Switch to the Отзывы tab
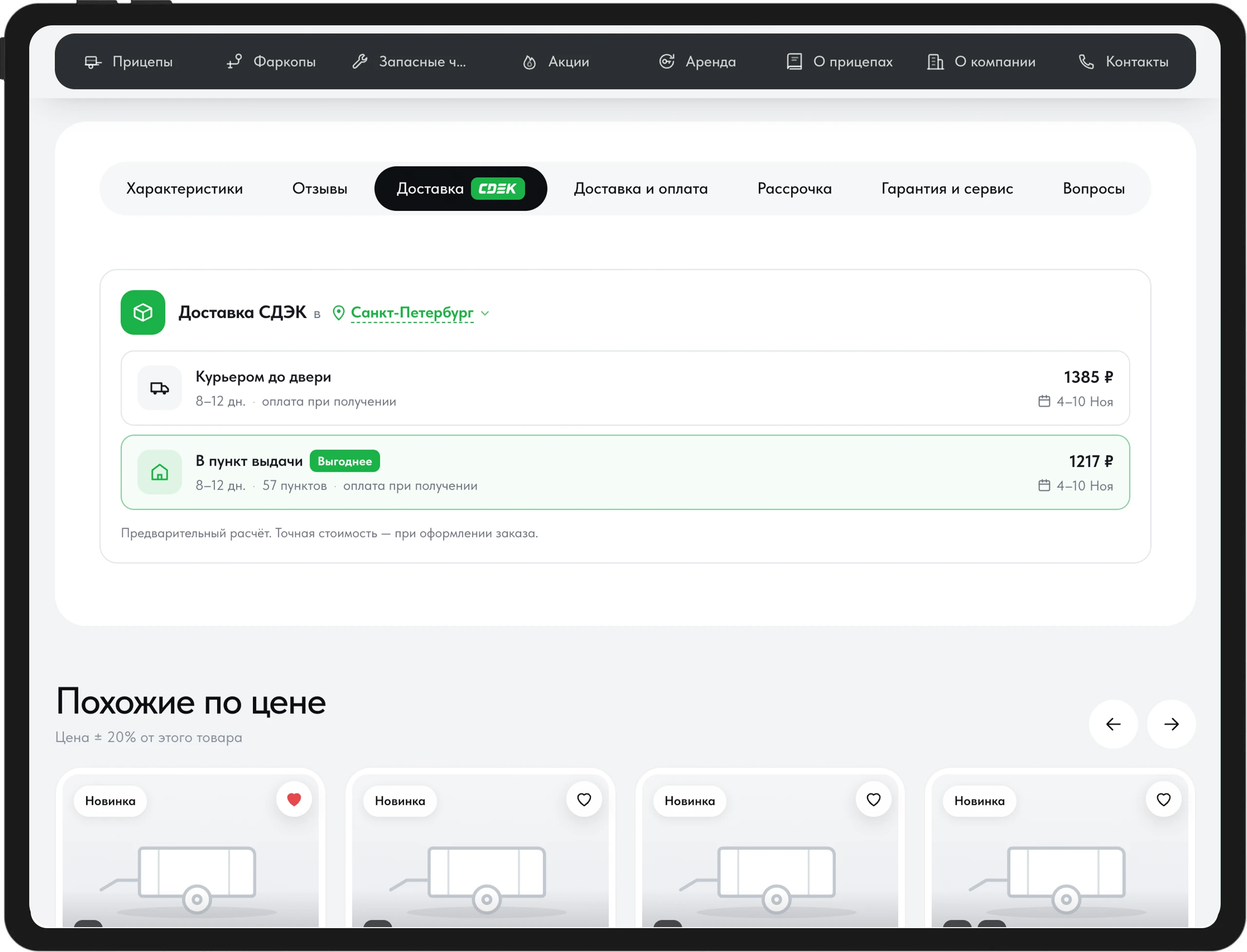 [320, 189]
